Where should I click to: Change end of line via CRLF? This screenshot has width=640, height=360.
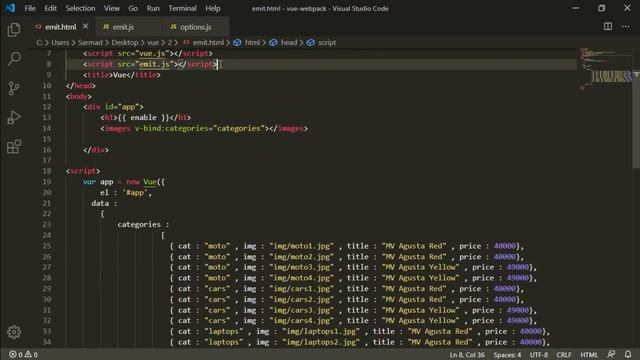pos(564,355)
